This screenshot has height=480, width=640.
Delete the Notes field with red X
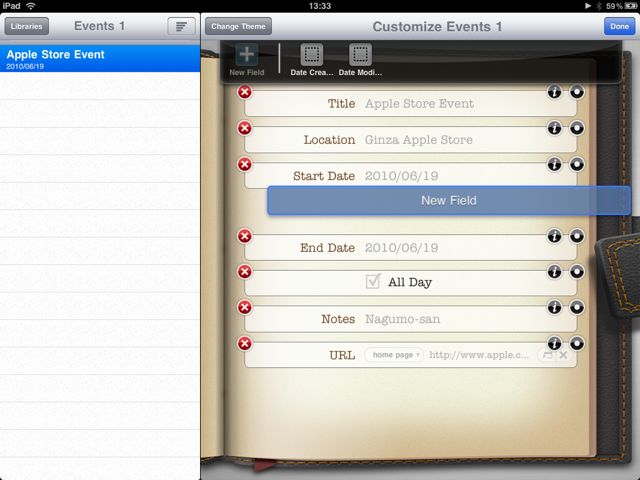pos(244,307)
